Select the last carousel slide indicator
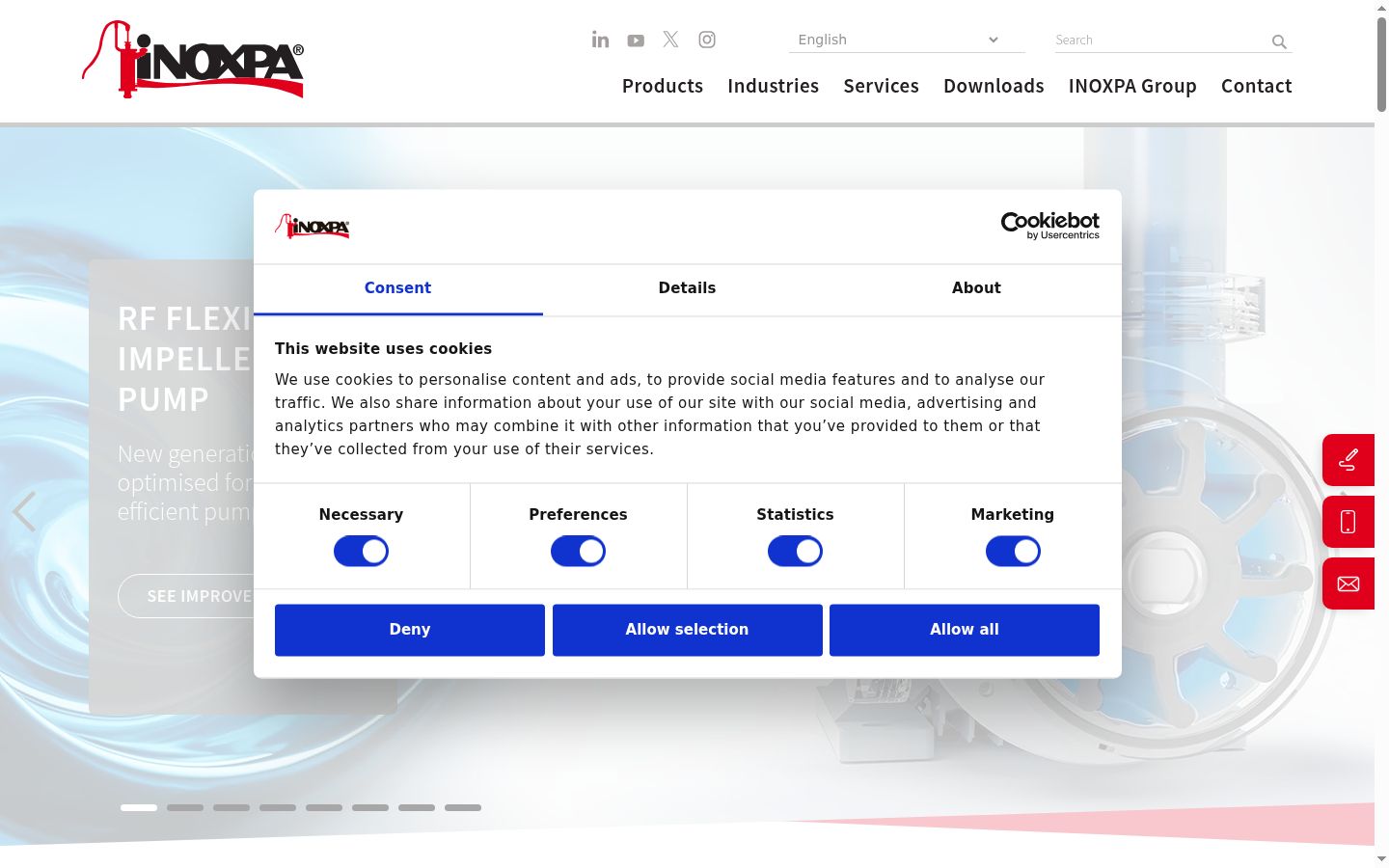1389x868 pixels. (x=463, y=807)
